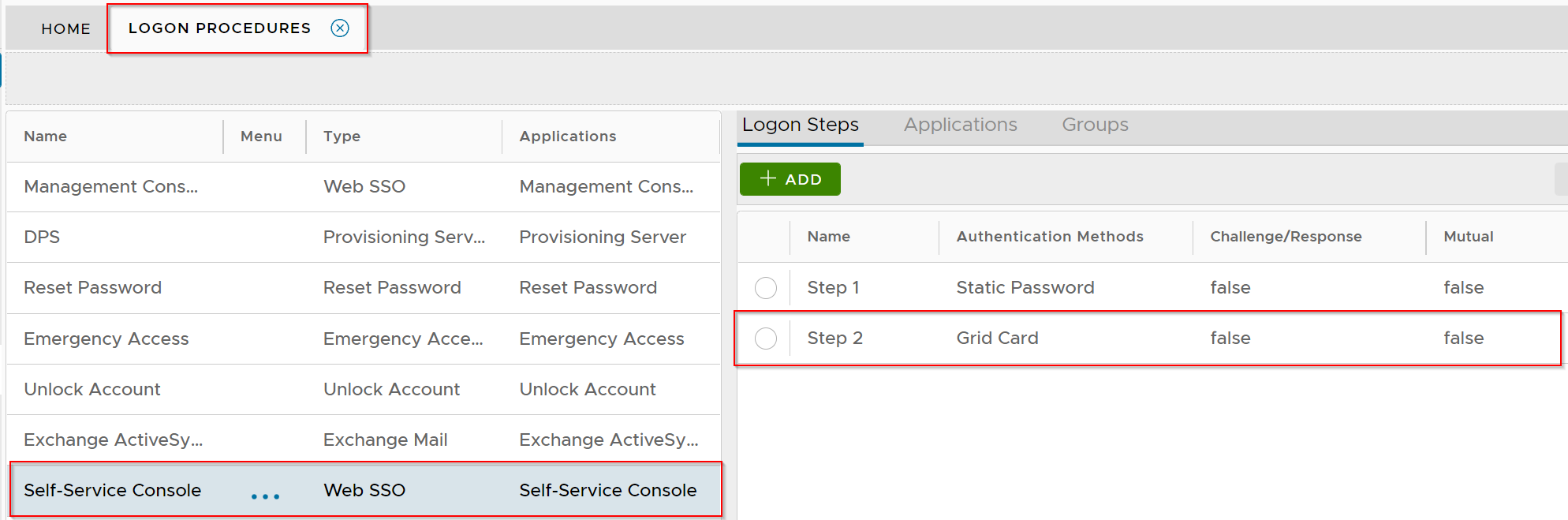Choose the Reset Password procedure row
The image size is (1568, 520).
point(92,288)
